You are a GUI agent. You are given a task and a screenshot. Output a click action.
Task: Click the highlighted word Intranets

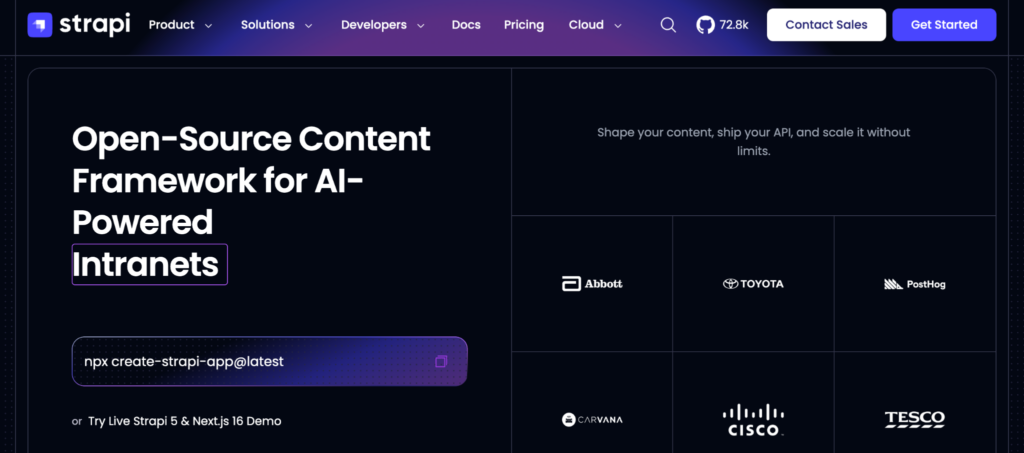click(x=150, y=264)
